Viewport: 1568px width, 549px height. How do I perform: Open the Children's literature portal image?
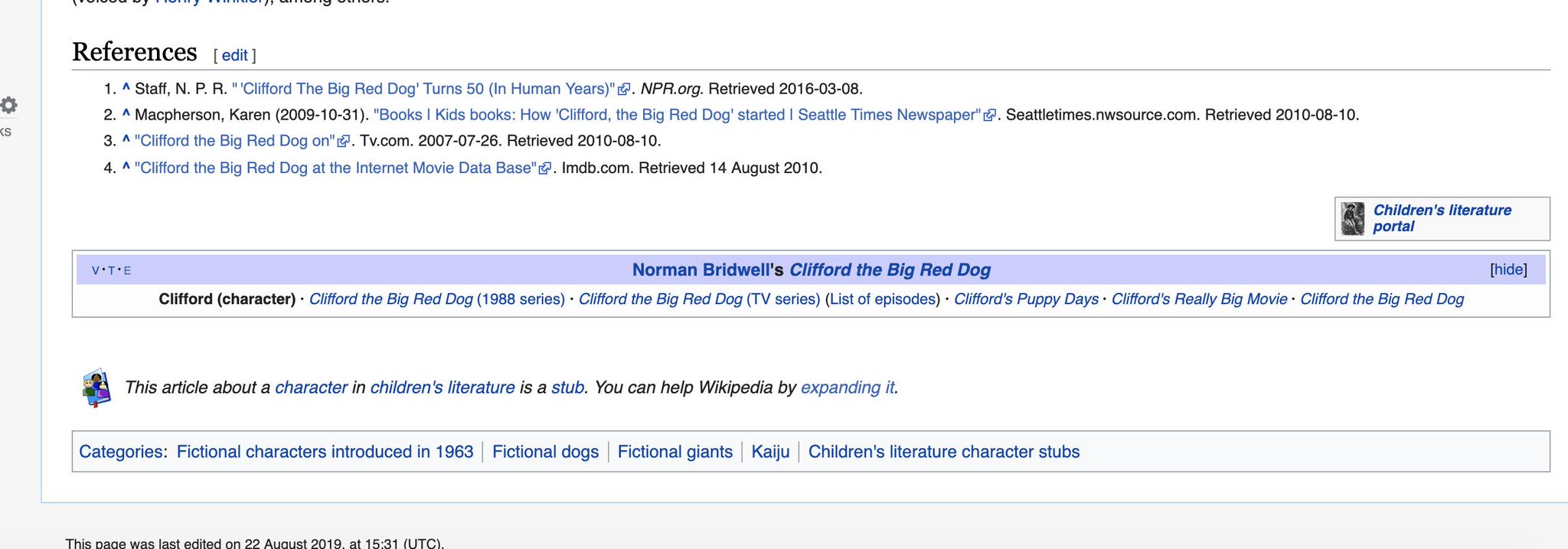tap(1353, 219)
